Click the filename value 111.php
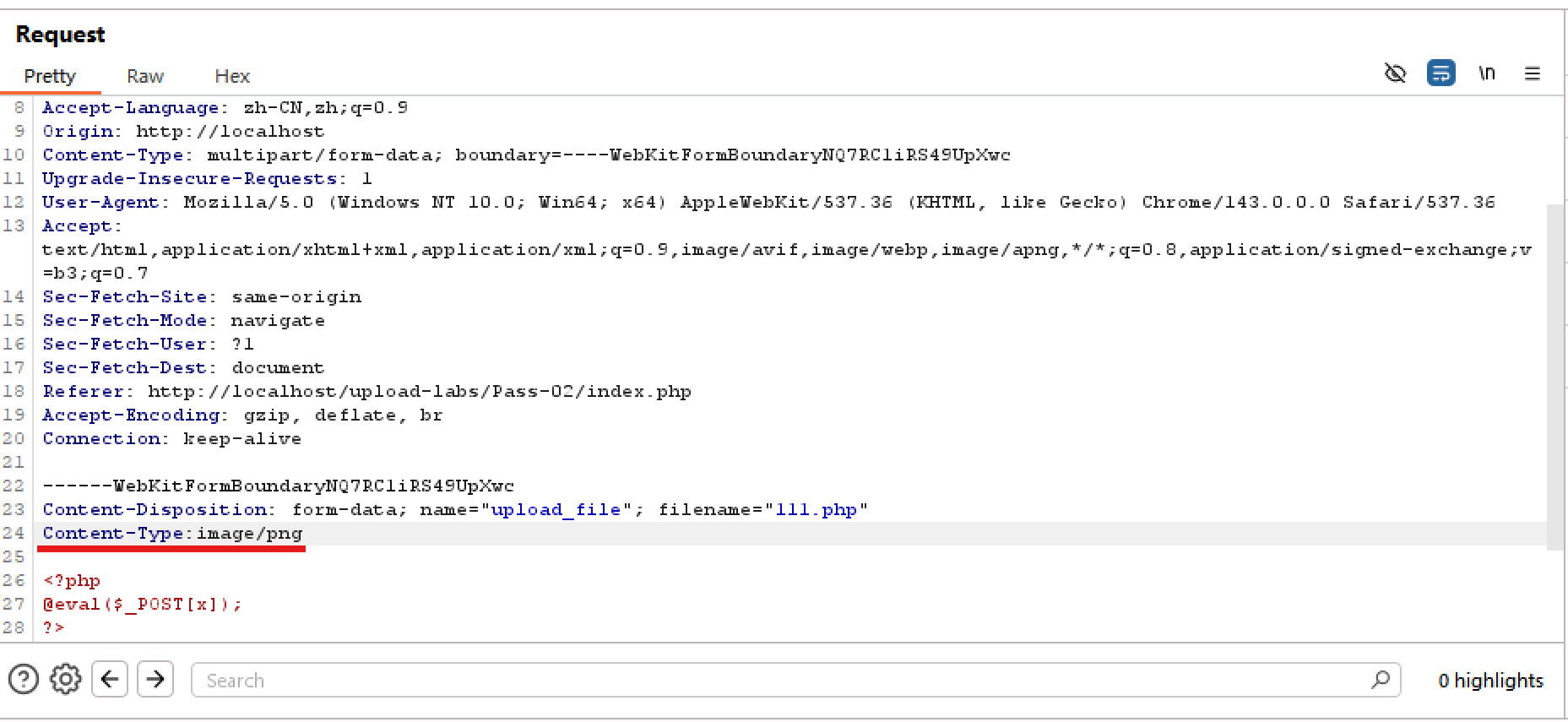 coord(817,510)
